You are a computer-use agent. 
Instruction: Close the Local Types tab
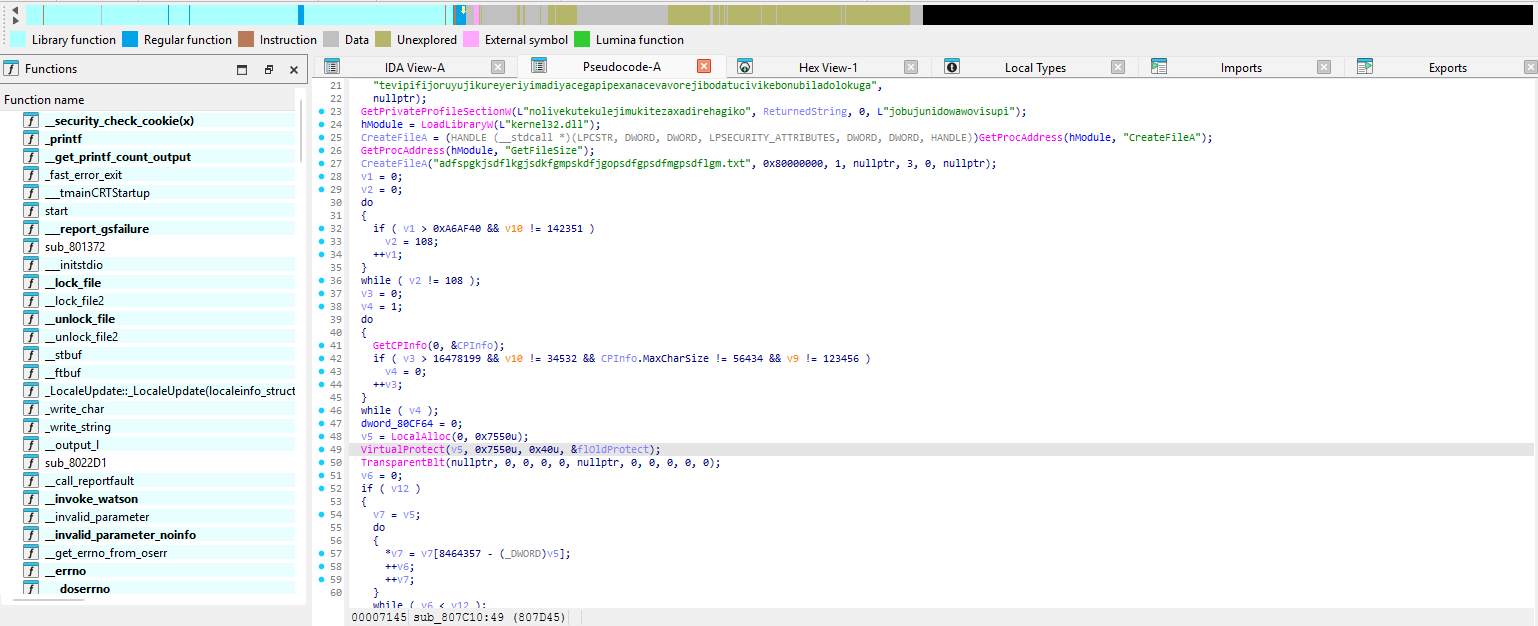[x=1118, y=67]
